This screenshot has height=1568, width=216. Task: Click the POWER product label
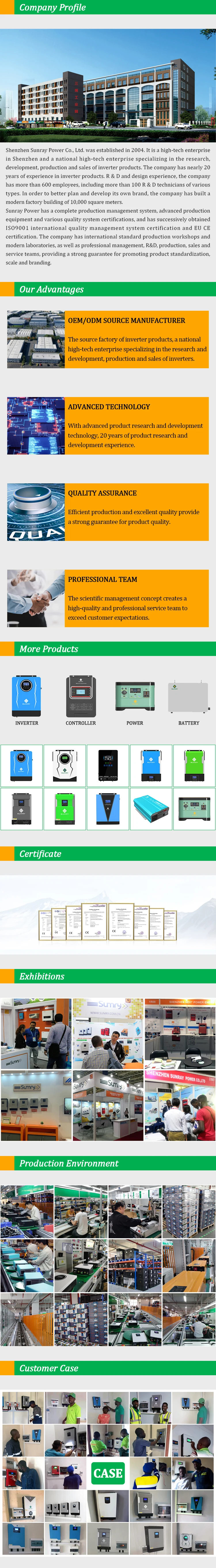[x=135, y=723]
